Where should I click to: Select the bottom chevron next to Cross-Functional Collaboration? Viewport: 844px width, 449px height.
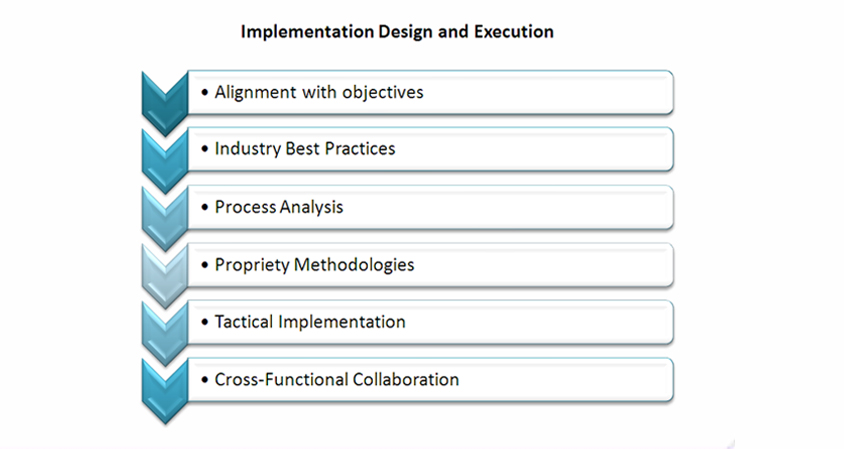coord(165,391)
